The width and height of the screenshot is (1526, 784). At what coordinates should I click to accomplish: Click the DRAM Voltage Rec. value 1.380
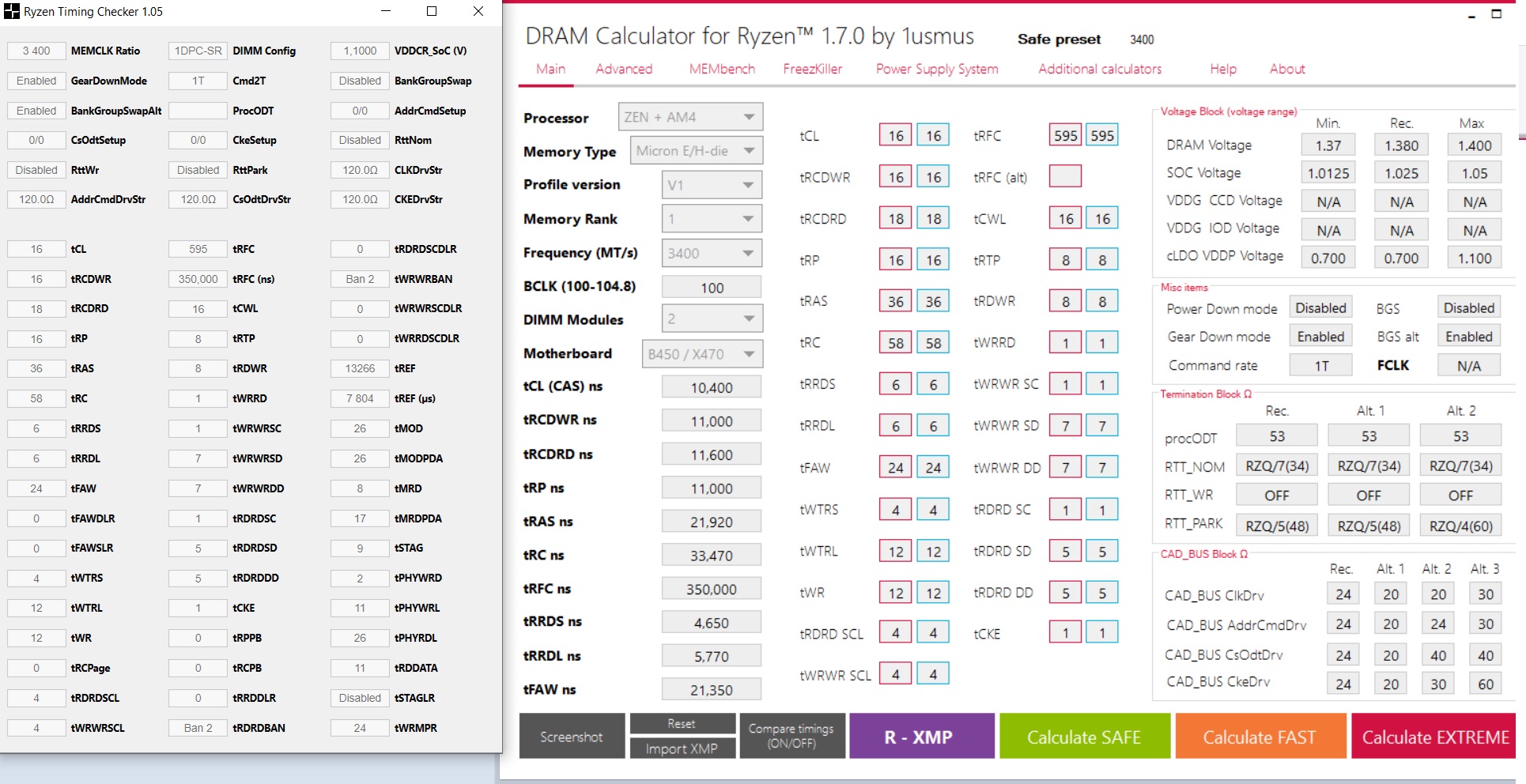click(x=1401, y=145)
